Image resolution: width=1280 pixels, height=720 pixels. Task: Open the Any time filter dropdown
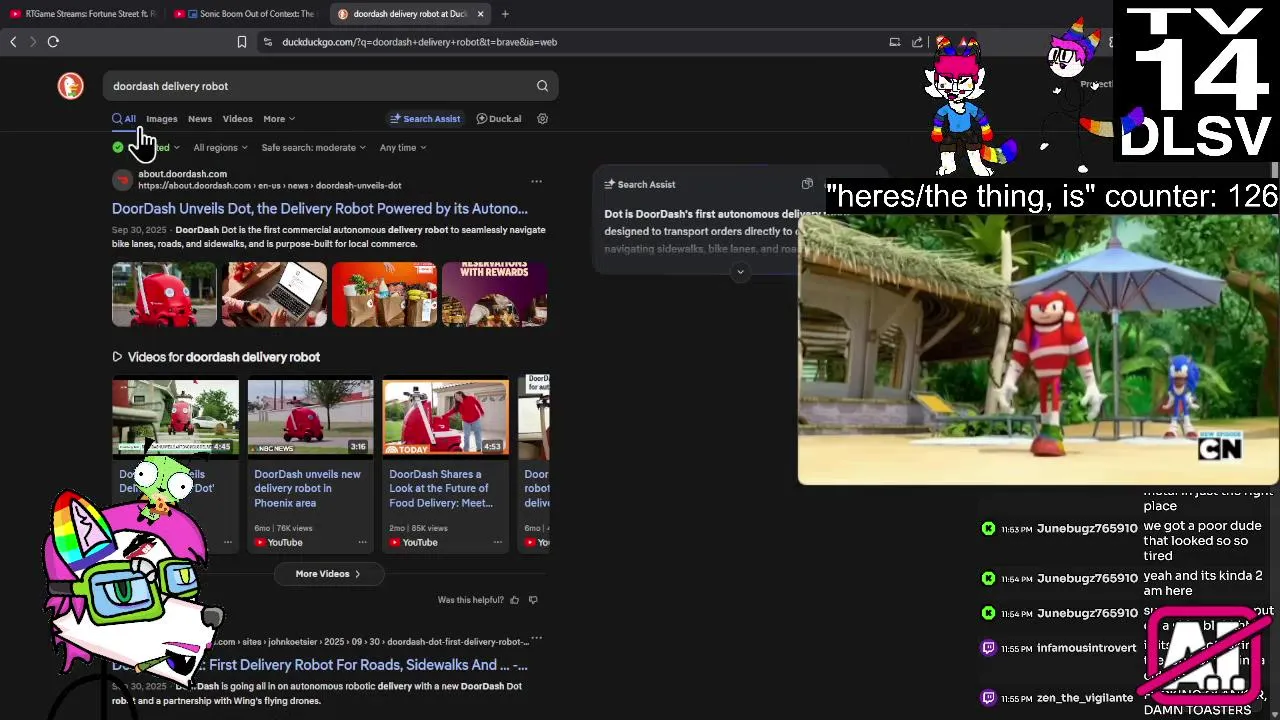point(403,148)
